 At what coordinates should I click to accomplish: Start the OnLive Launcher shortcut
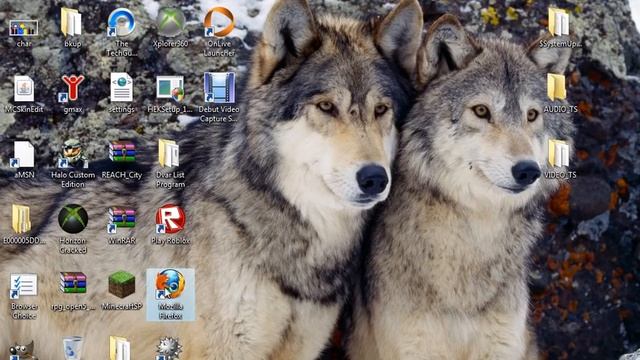point(219,22)
